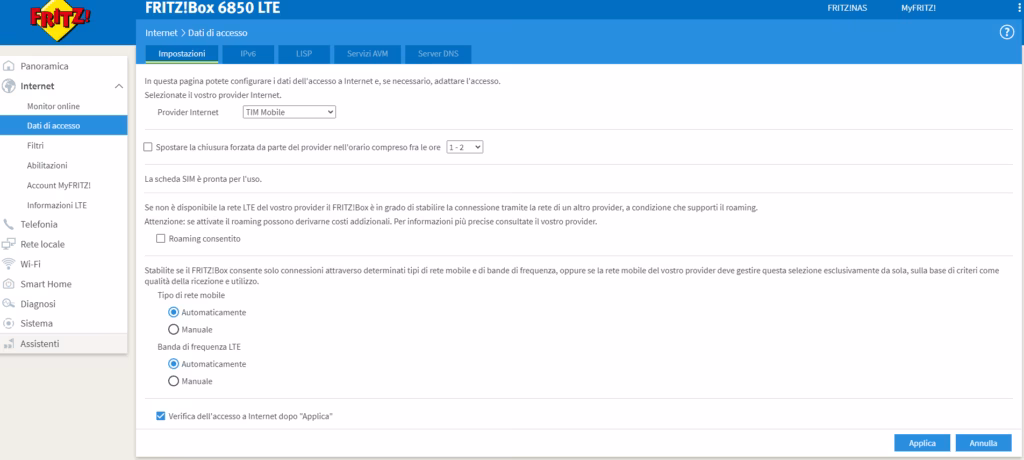Click the Sistema icon
The image size is (1024, 460).
pos(8,323)
